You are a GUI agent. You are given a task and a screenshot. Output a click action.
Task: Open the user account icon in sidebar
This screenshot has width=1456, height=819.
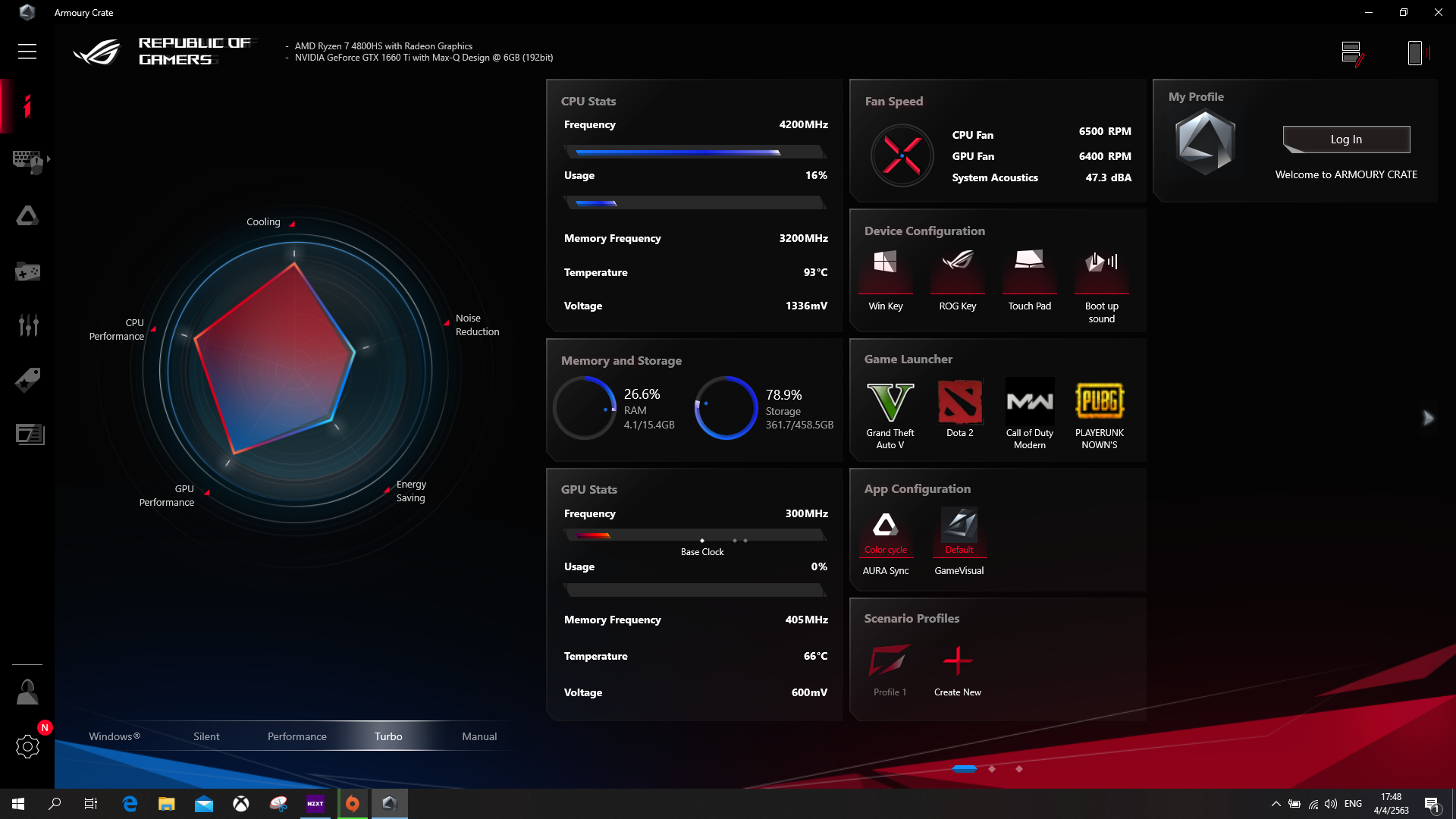[x=27, y=692]
